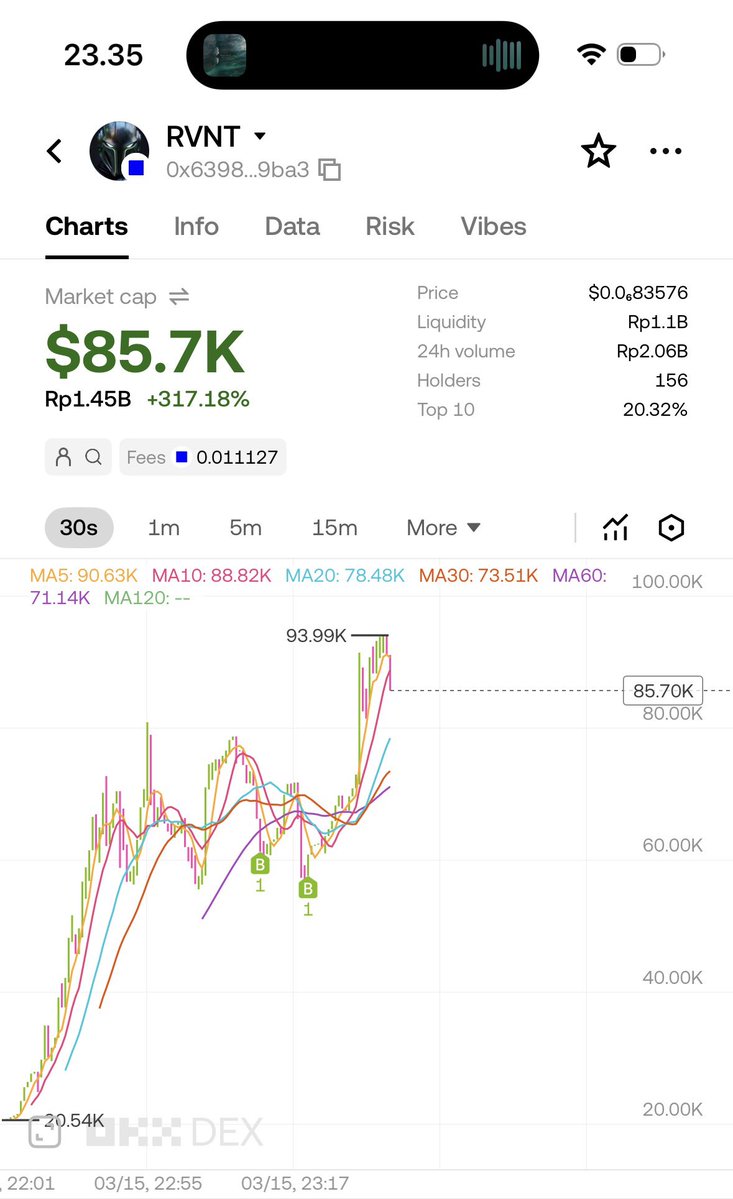Open hexagon chart settings icon
733x1199 pixels.
671,528
